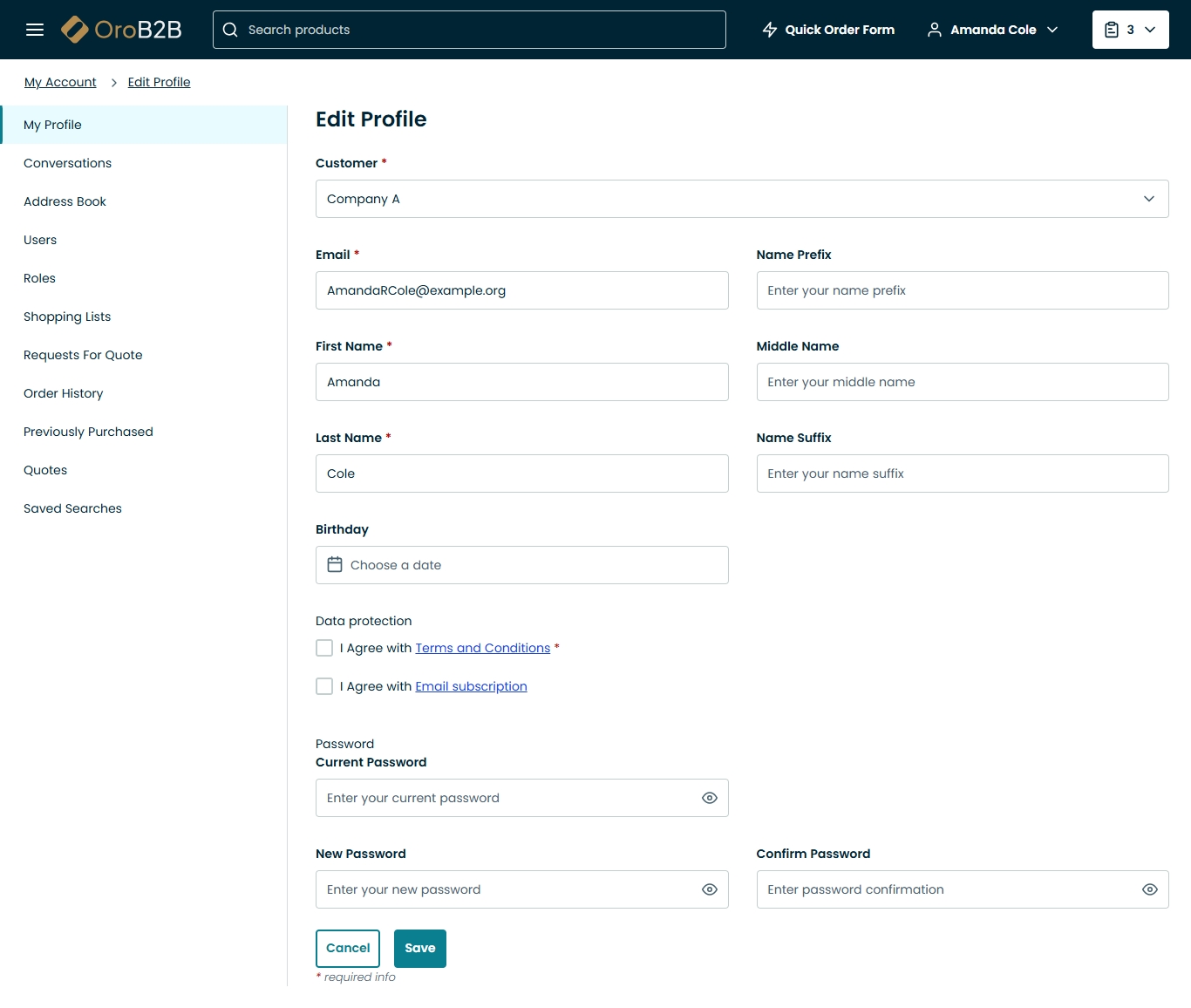Show the current password with eye icon
Viewport: 1191px width, 1008px height.
point(710,798)
